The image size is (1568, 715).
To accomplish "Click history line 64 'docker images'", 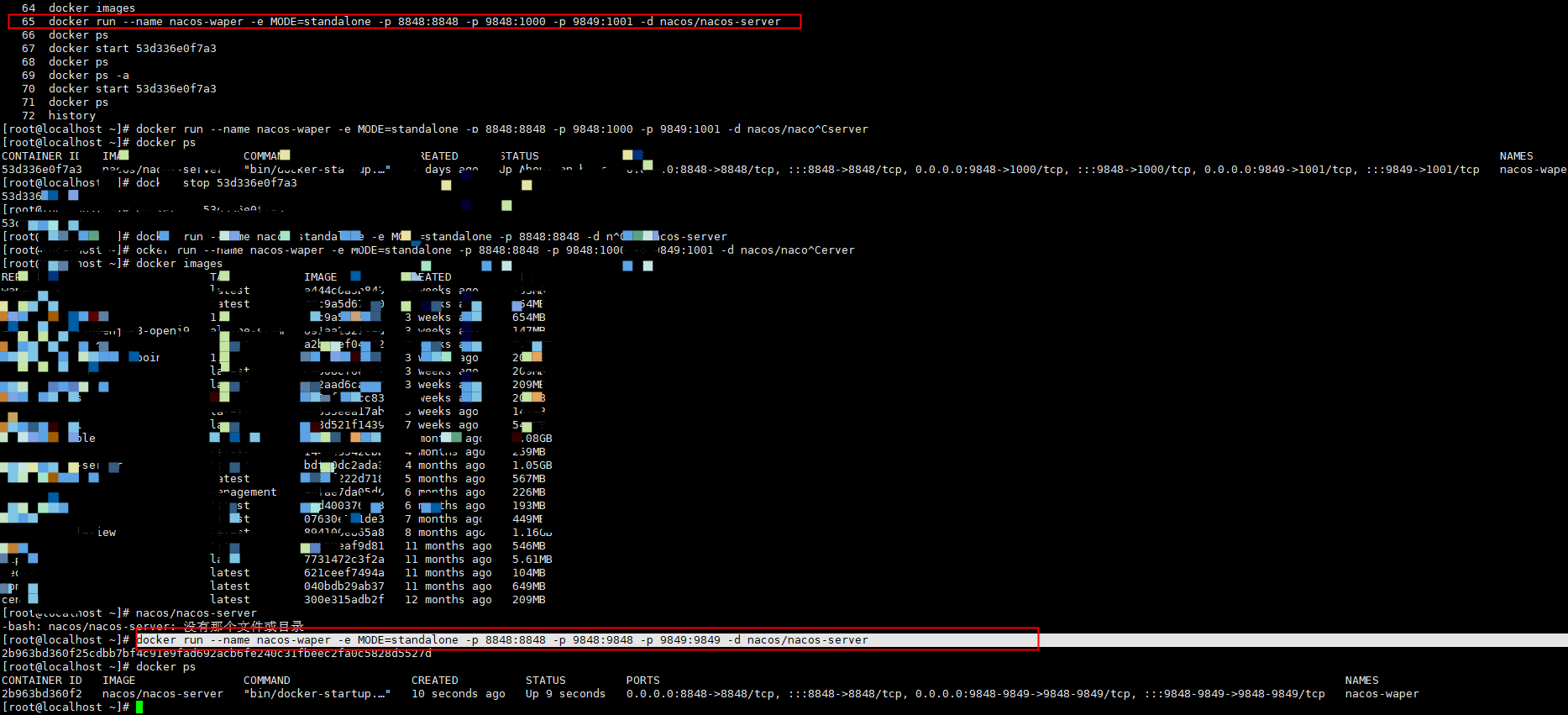I will pyautogui.click(x=92, y=8).
